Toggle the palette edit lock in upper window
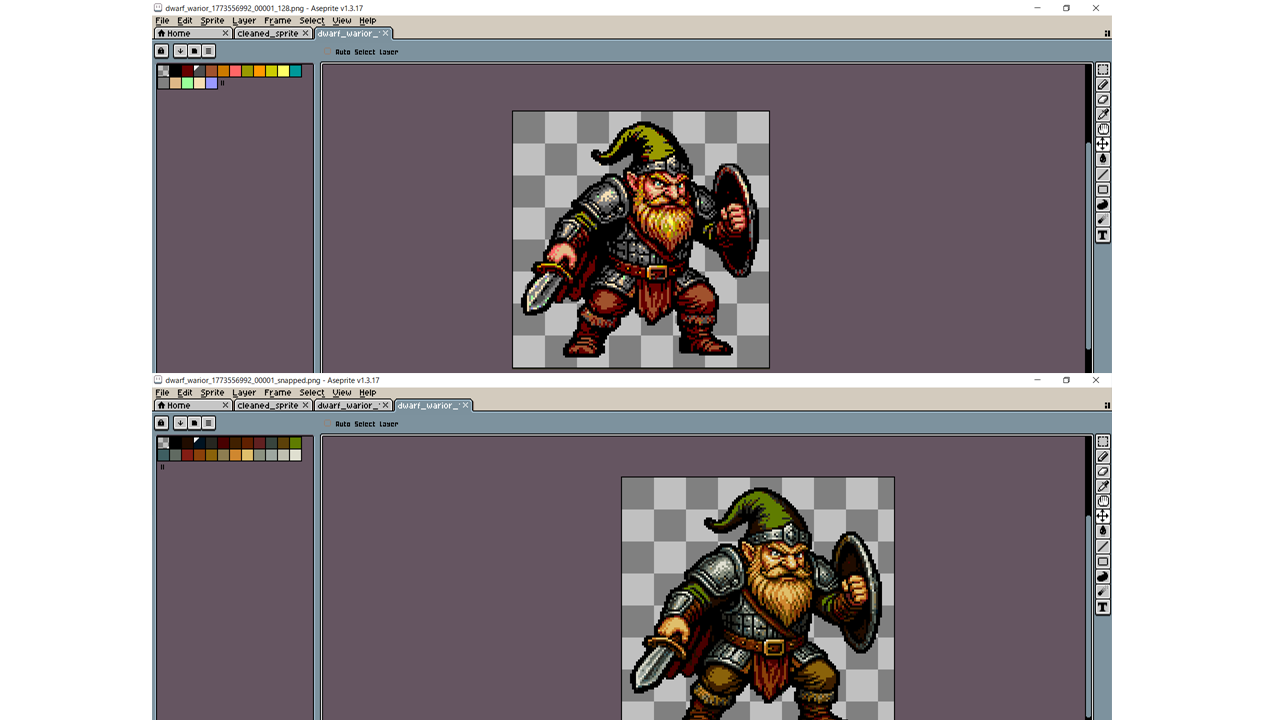 [x=161, y=51]
